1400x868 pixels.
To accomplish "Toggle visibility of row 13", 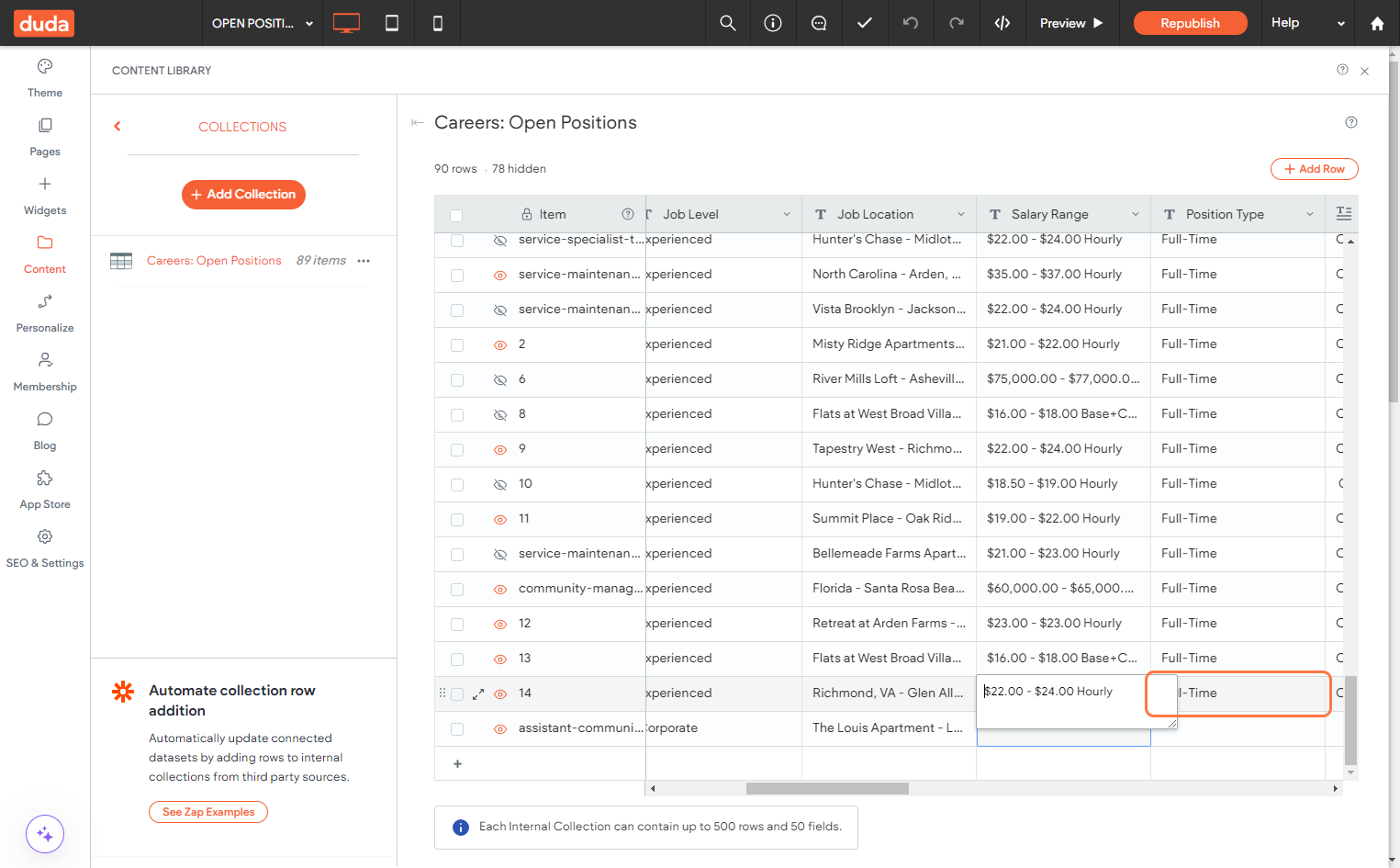I will [500, 659].
